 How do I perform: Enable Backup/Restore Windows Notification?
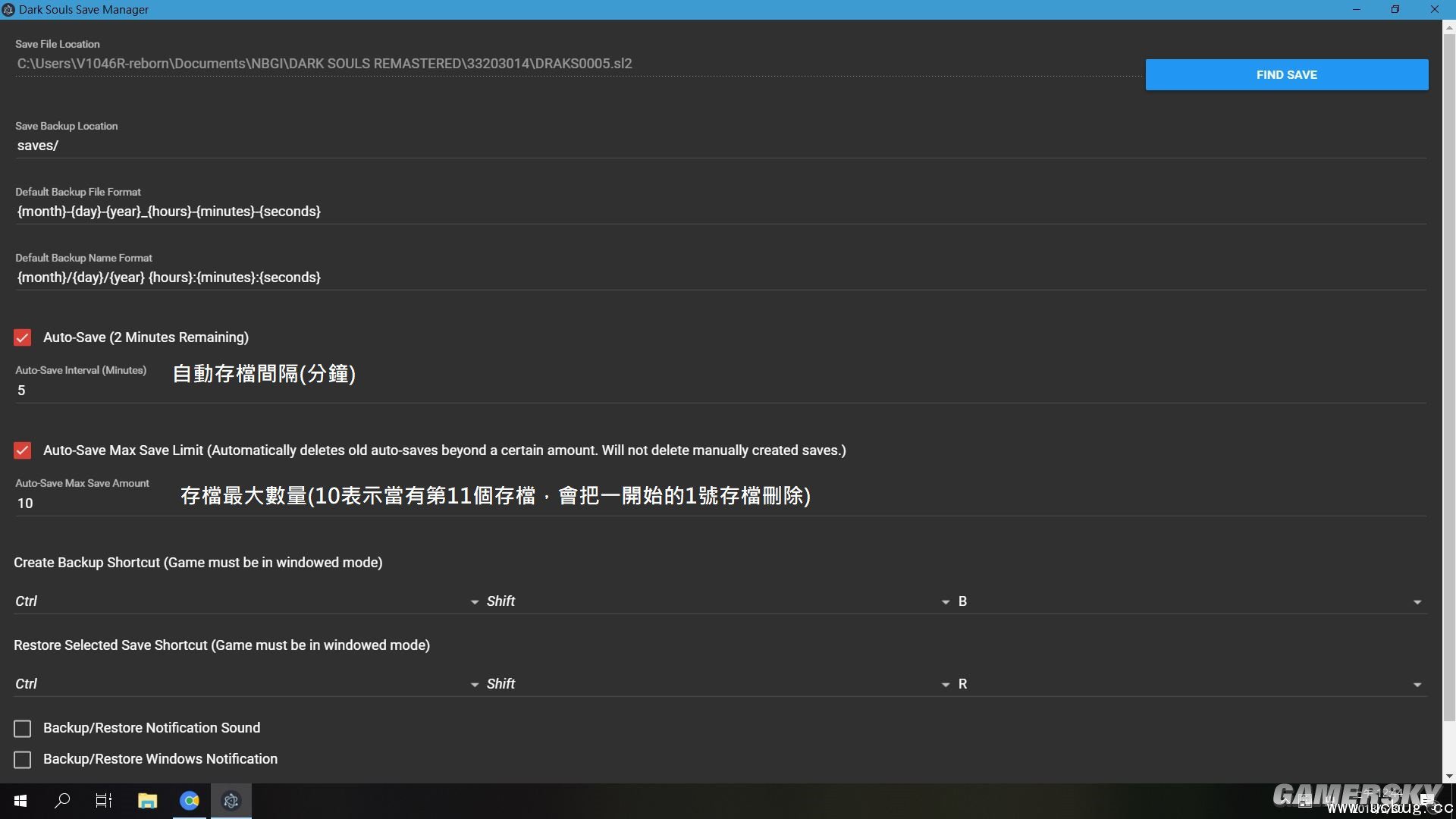coord(23,760)
